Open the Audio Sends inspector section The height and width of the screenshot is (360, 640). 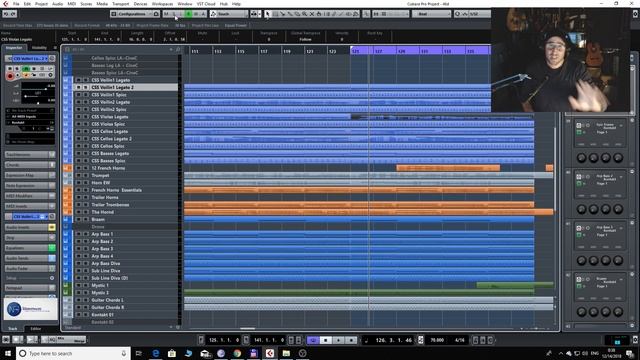(x=30, y=258)
